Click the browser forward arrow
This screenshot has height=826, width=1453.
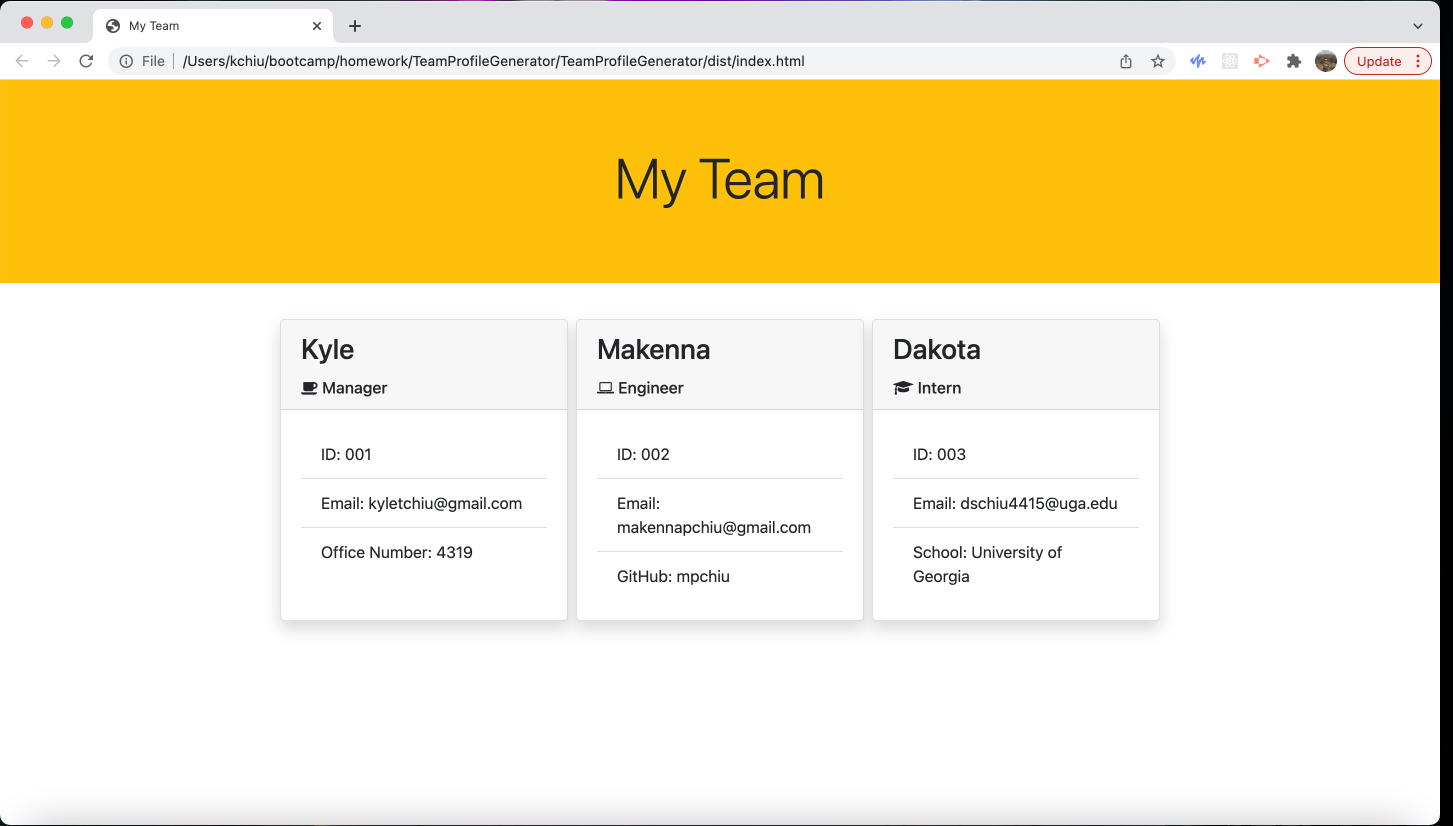coord(54,61)
